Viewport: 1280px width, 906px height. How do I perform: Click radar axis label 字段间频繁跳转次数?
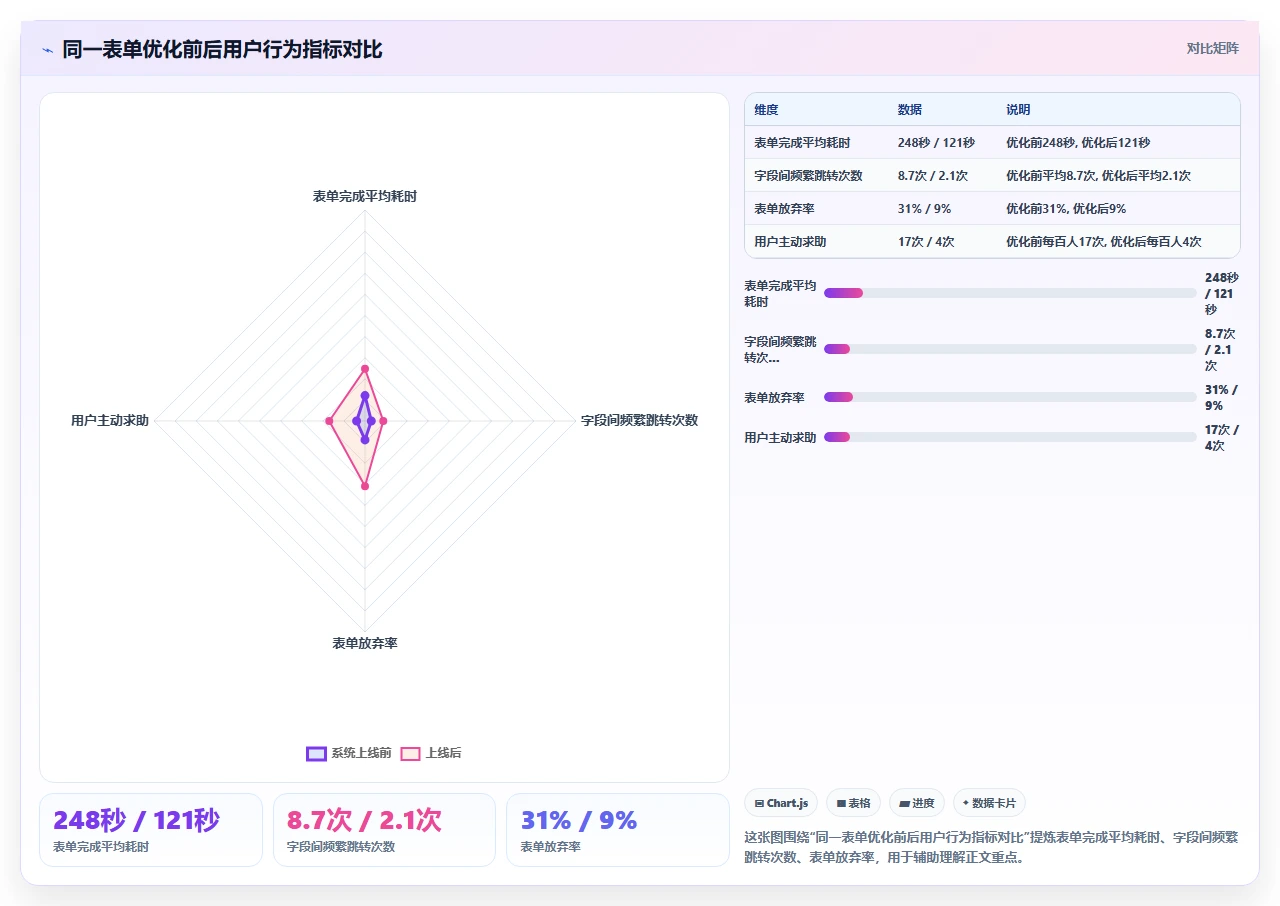tap(639, 421)
